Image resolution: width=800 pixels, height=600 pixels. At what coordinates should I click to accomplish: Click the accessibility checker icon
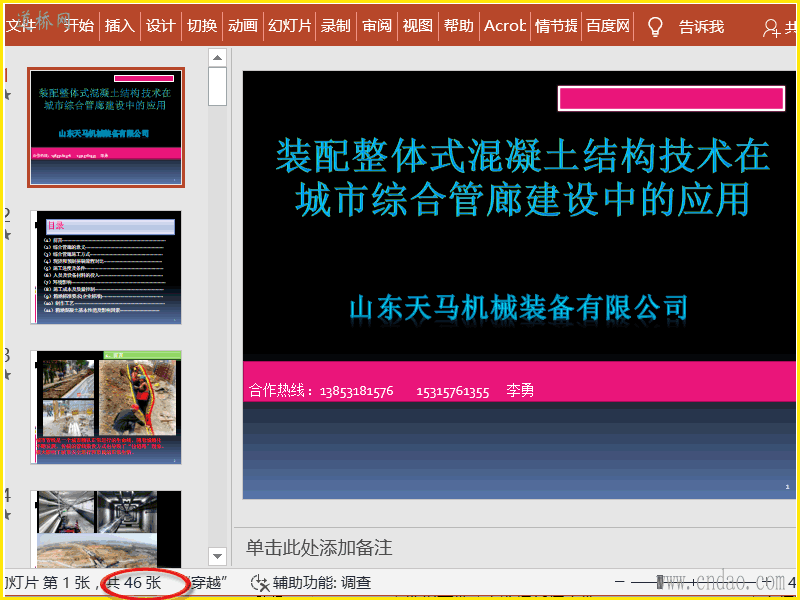(260, 583)
